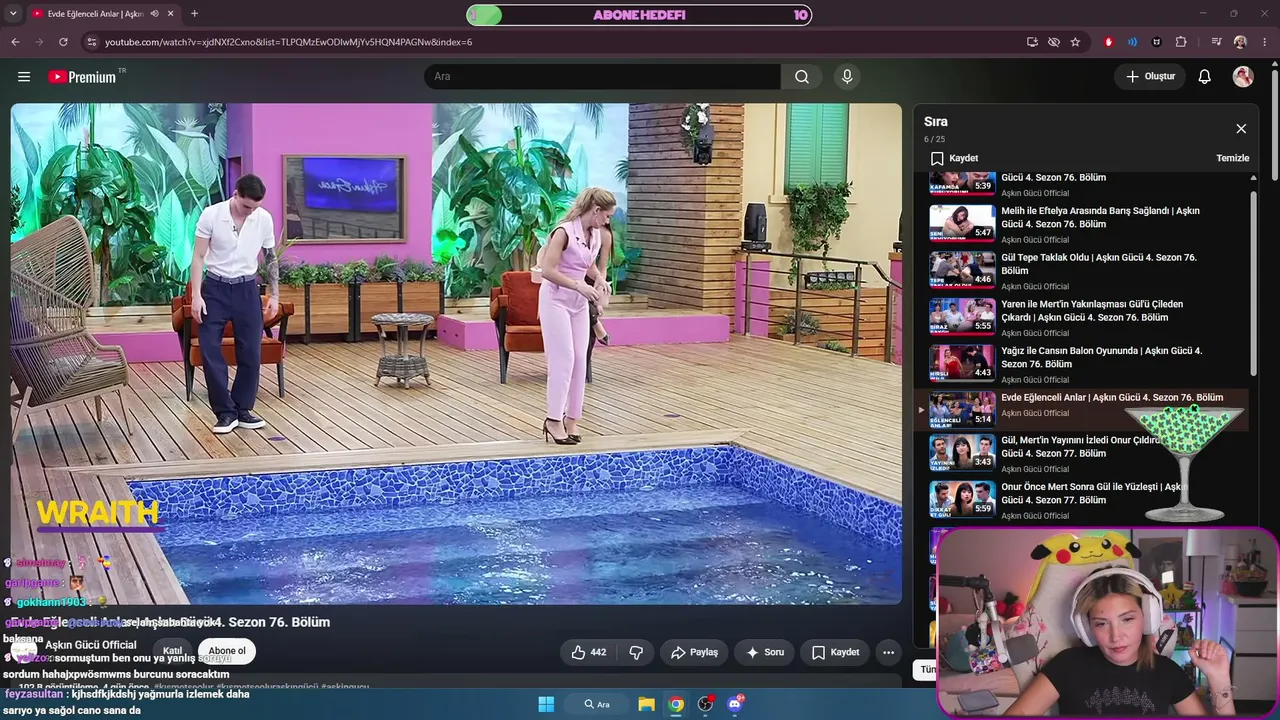Join the channel with Katıl
Image resolution: width=1280 pixels, height=720 pixels.
coord(173,651)
